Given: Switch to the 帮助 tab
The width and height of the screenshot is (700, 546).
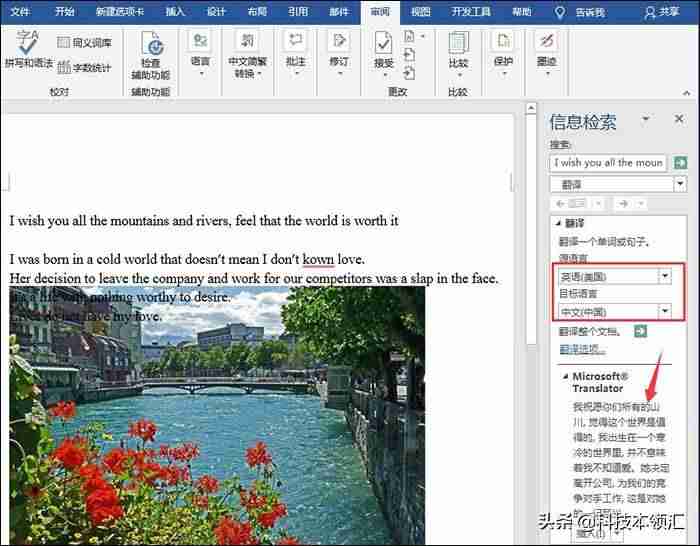Looking at the screenshot, I should pos(521,12).
